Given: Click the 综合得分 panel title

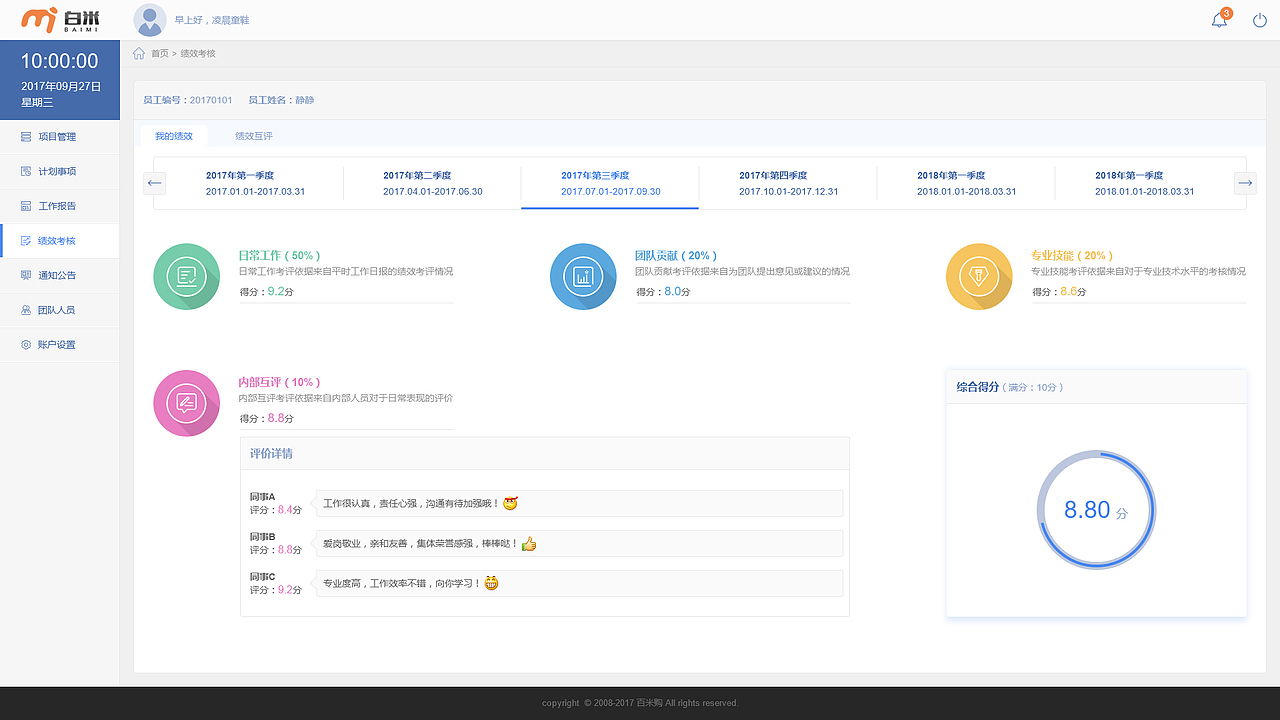Looking at the screenshot, I should 978,387.
